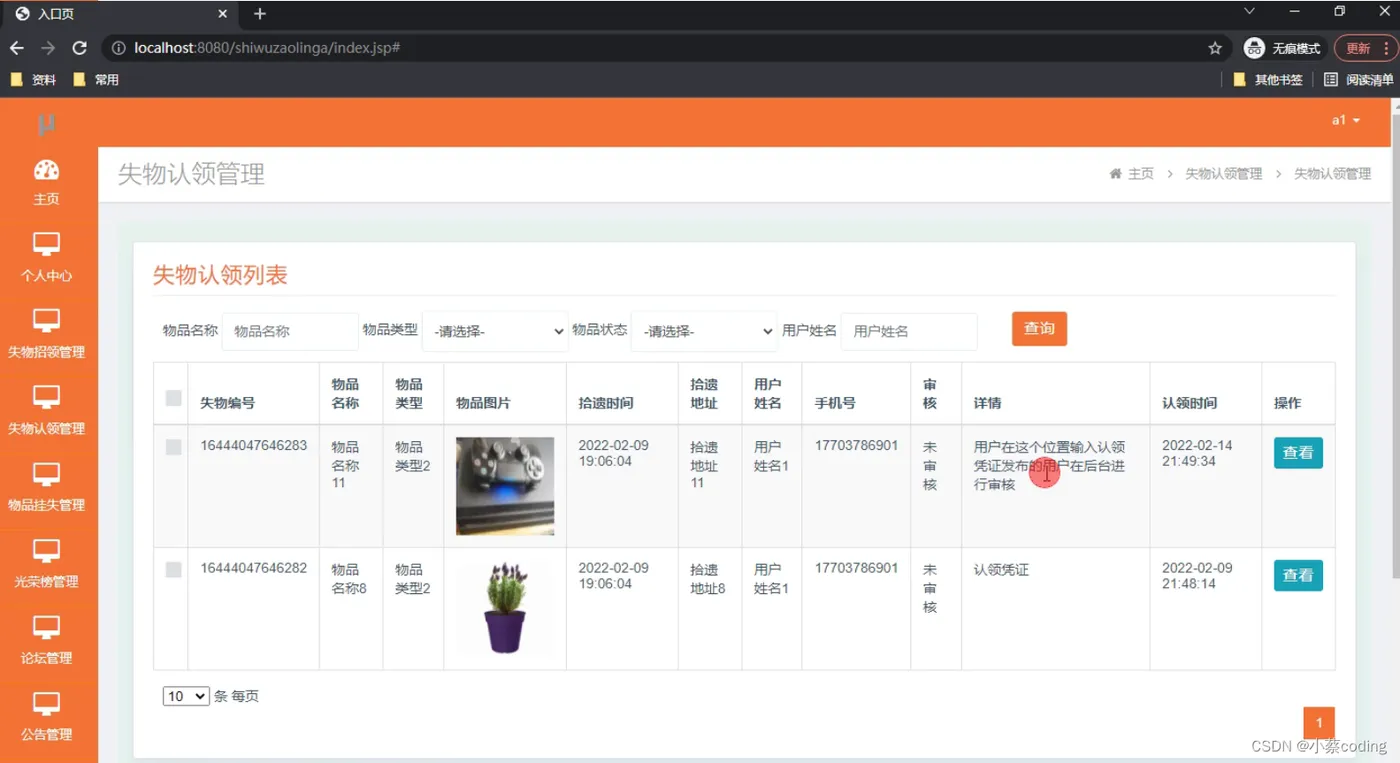Open the game controller item thumbnail
Image resolution: width=1400 pixels, height=763 pixels.
[505, 486]
